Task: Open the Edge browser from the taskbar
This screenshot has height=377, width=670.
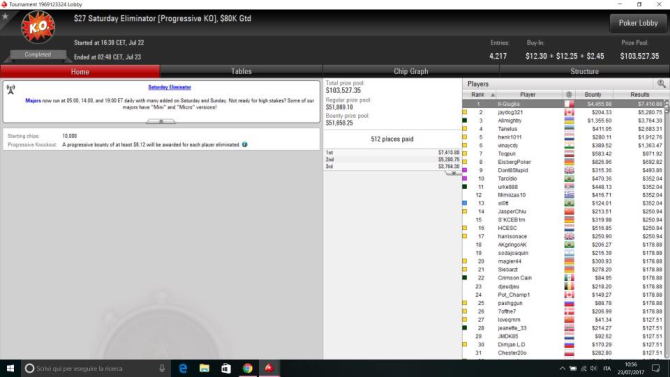Action: (x=183, y=368)
